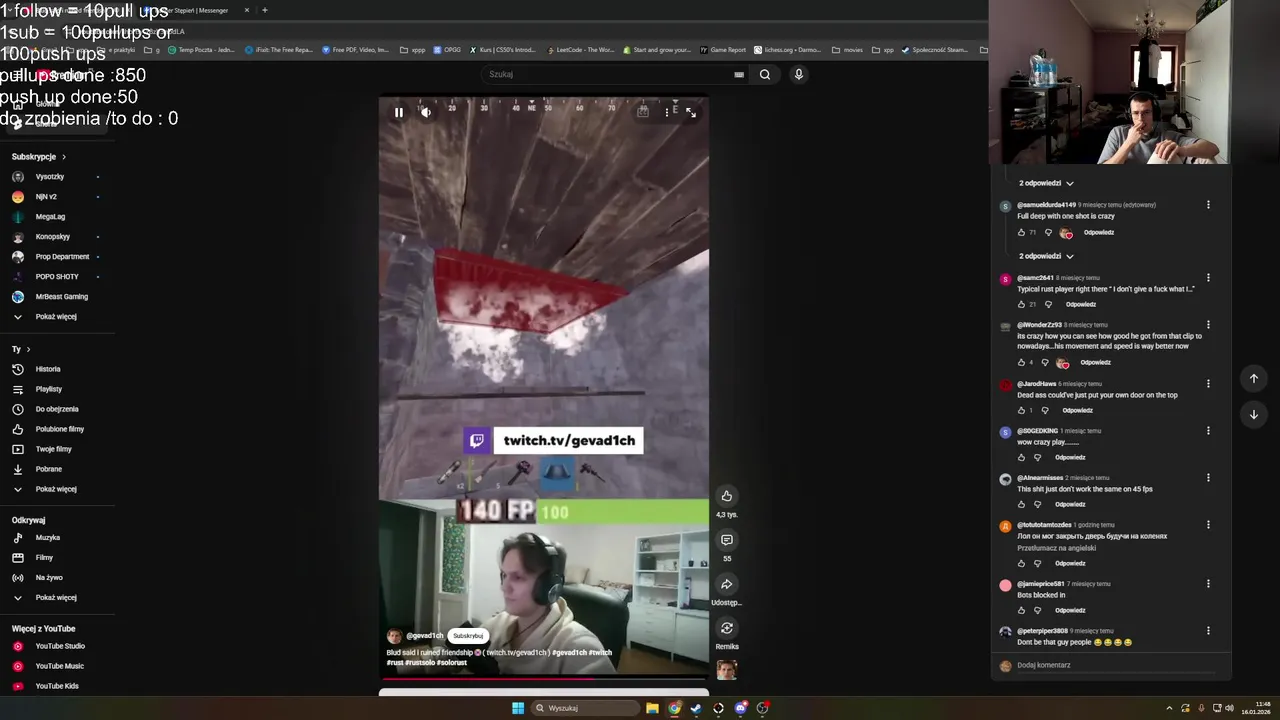Click the Udostępnij share icon
Image resolution: width=1280 pixels, height=720 pixels.
click(727, 584)
